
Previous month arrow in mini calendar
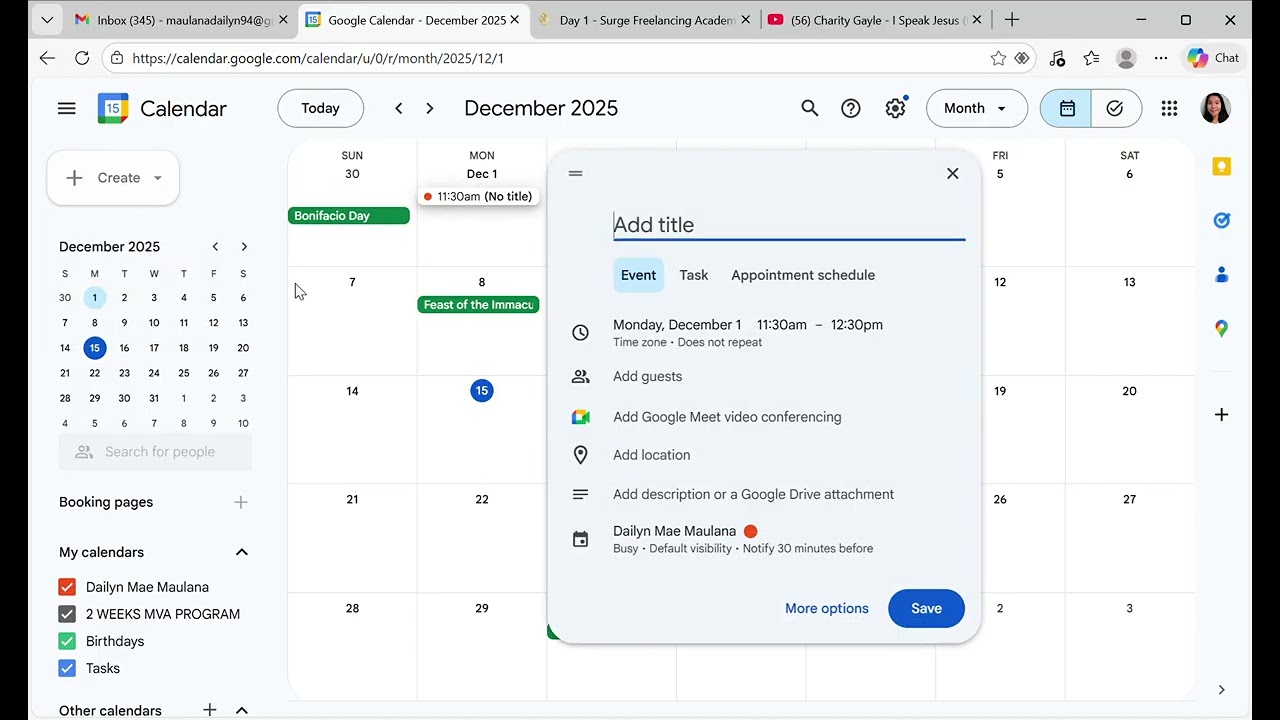[x=215, y=247]
